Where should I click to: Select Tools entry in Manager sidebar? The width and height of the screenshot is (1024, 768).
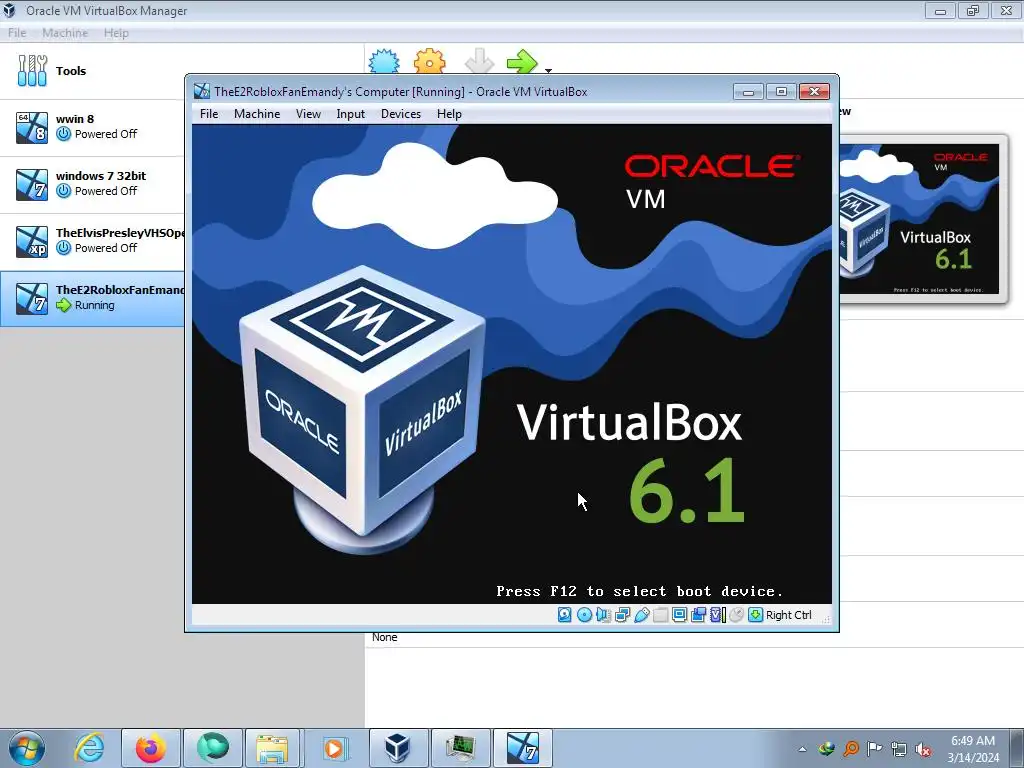coord(91,71)
